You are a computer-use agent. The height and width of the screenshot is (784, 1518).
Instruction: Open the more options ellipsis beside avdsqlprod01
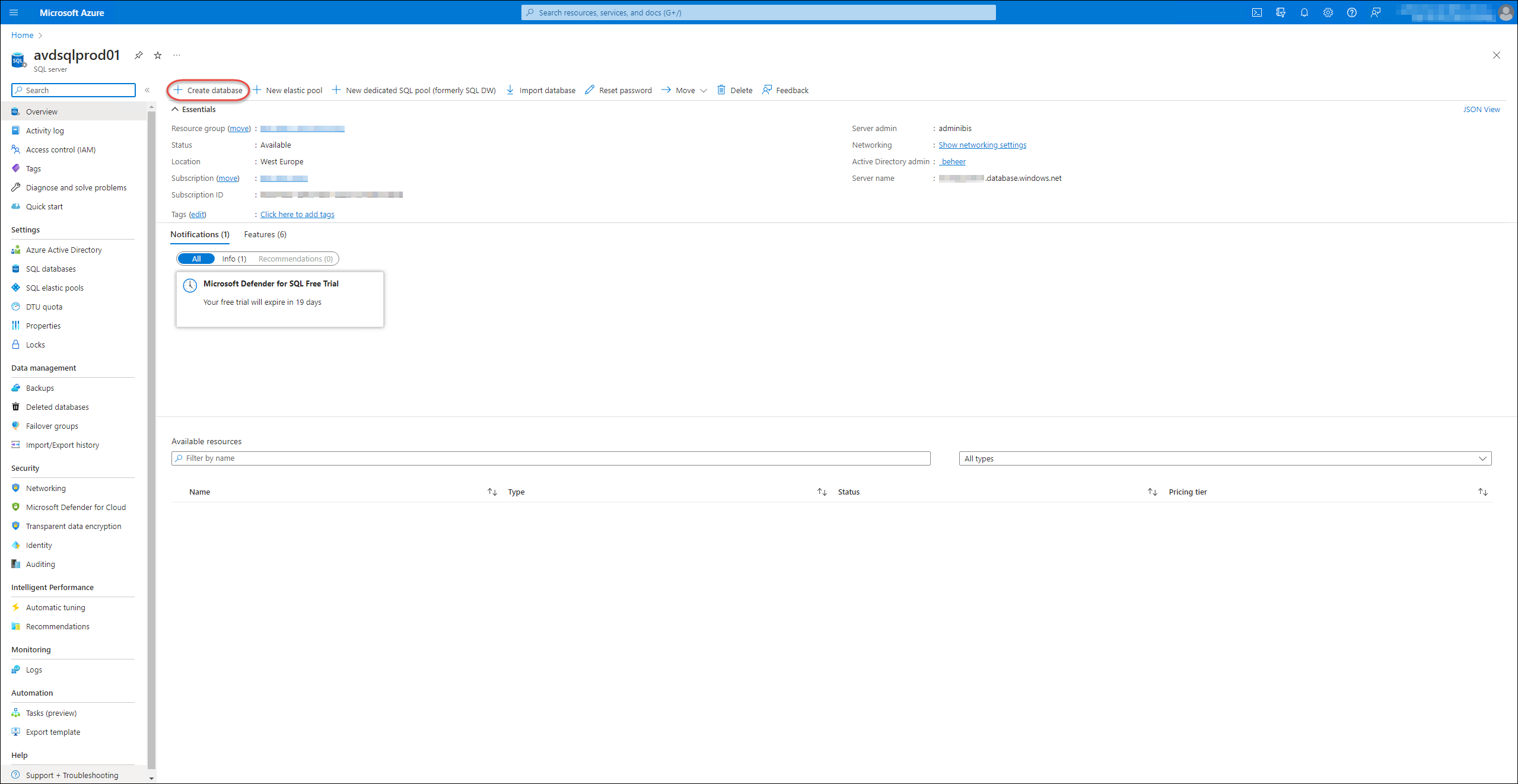pyautogui.click(x=177, y=55)
